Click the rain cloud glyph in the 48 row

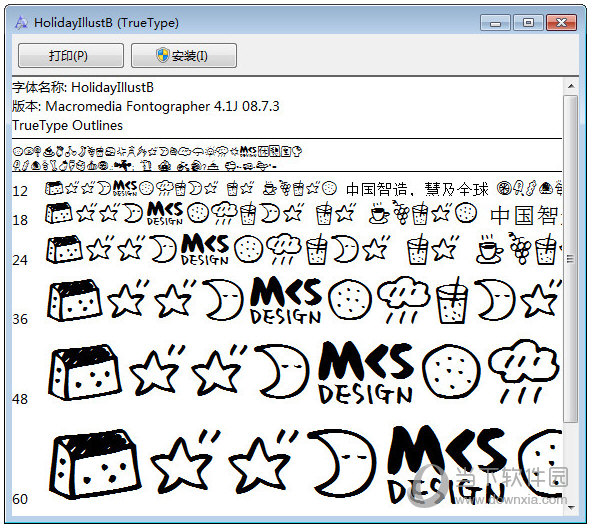524,372
